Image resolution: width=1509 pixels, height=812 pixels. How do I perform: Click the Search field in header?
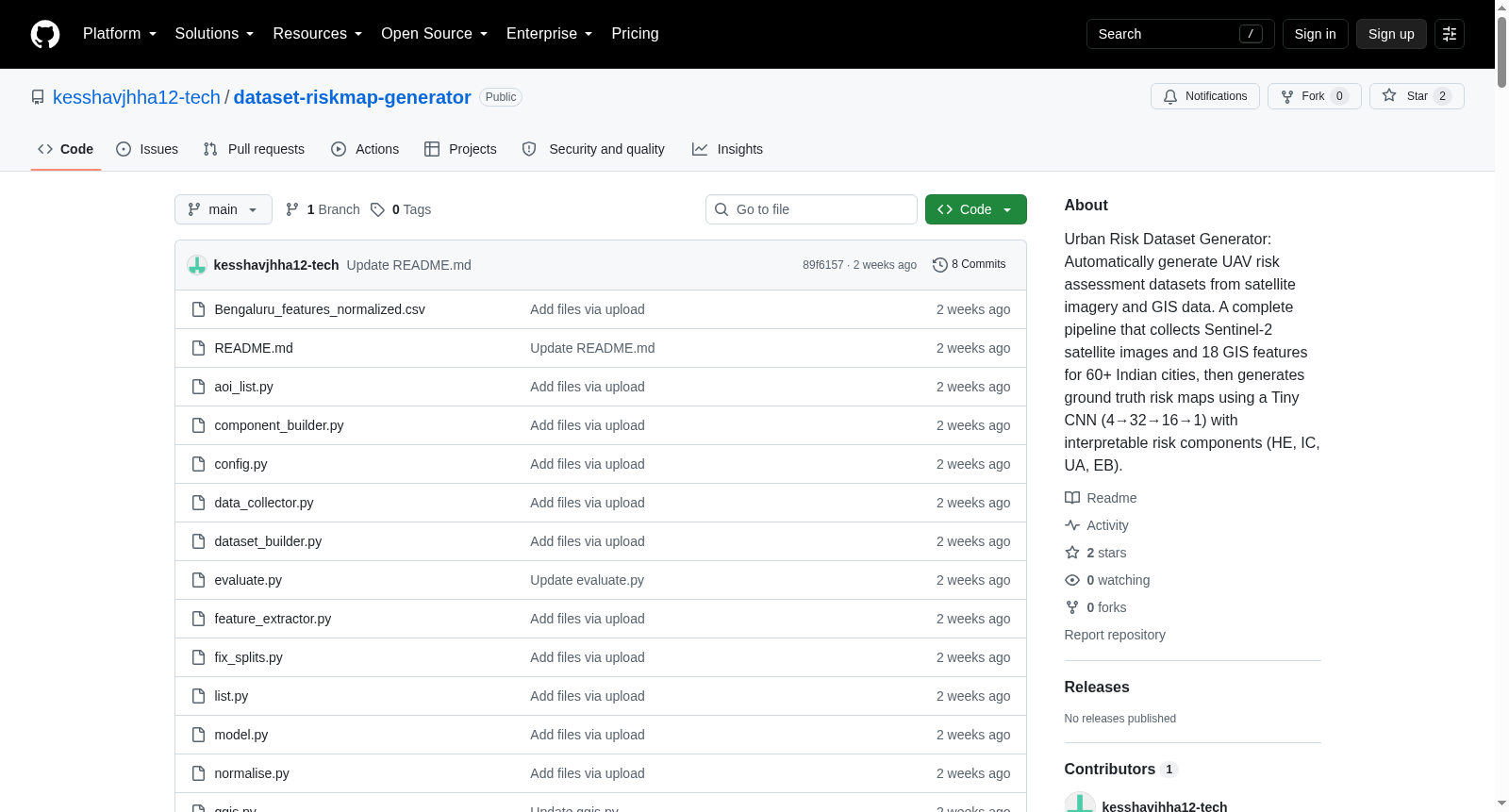click(x=1181, y=34)
